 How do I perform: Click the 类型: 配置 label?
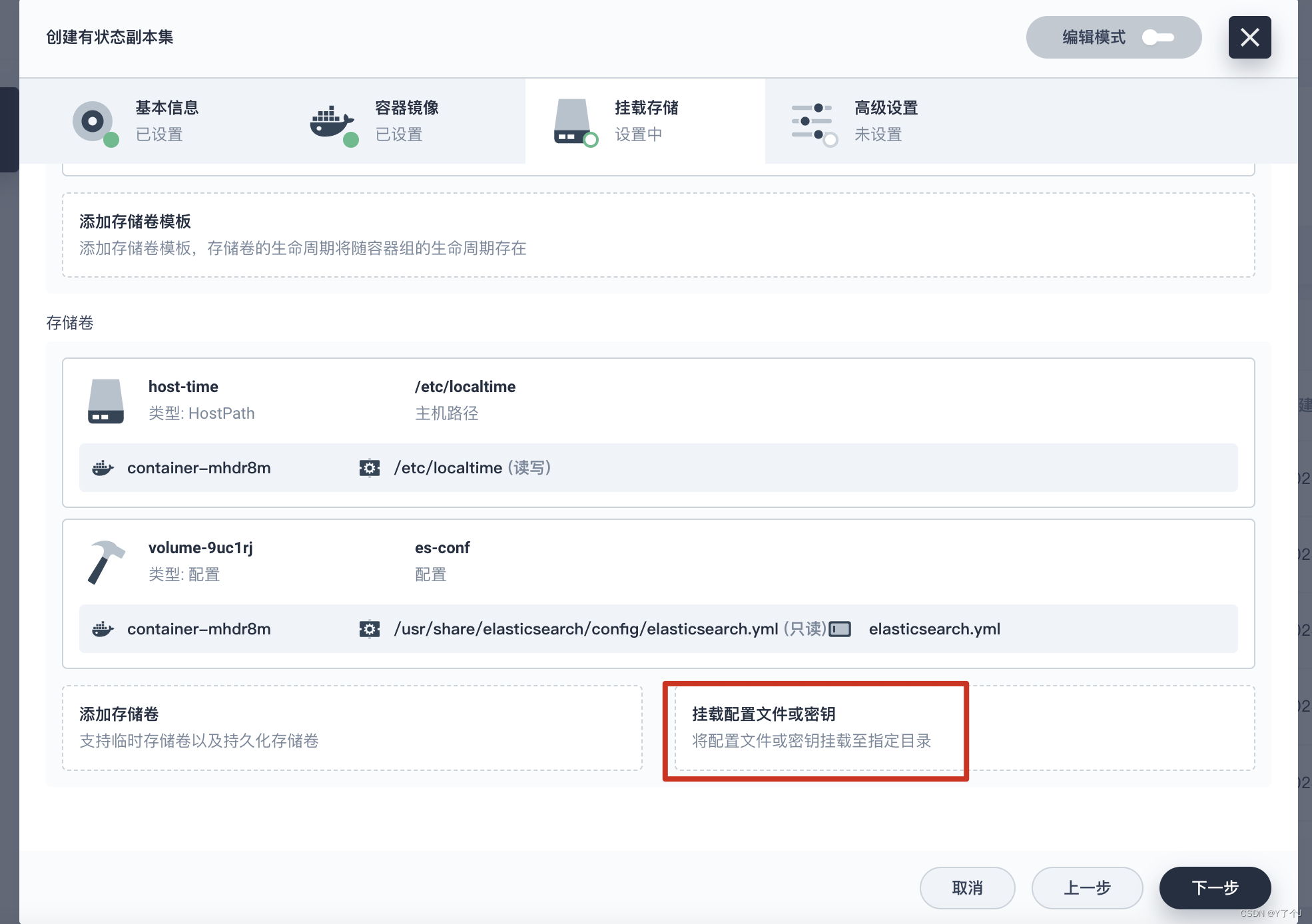click(184, 575)
